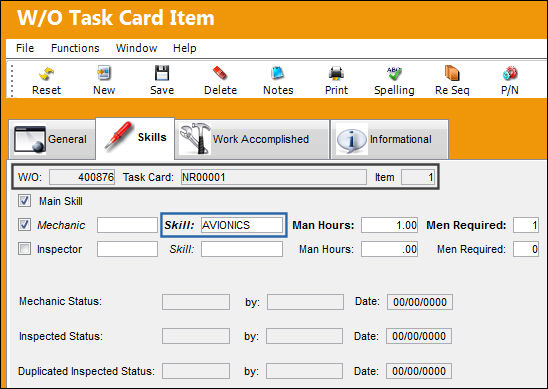Click the toolbar drag handle dots
The image size is (548, 389).
(x=12, y=81)
